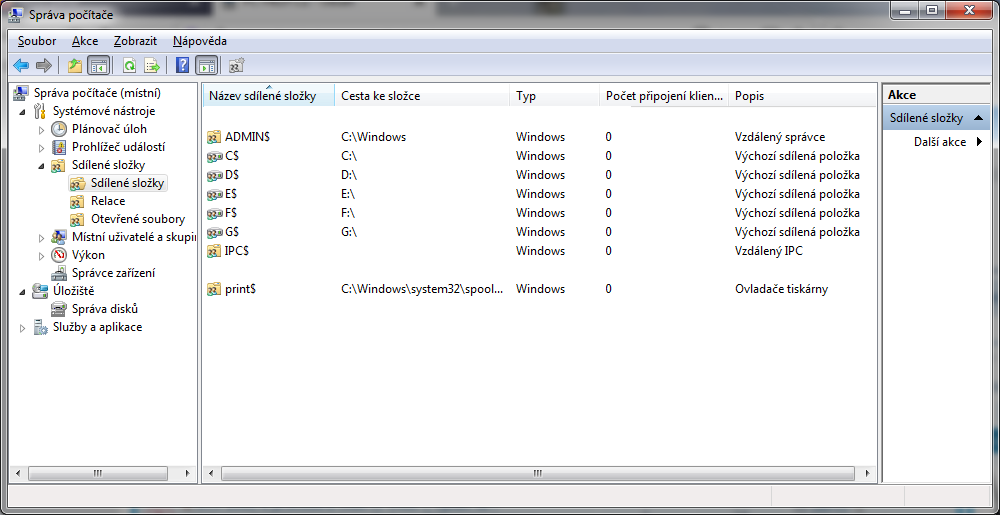Open the Nápověda menu
The height and width of the screenshot is (515, 1000).
(x=200, y=41)
